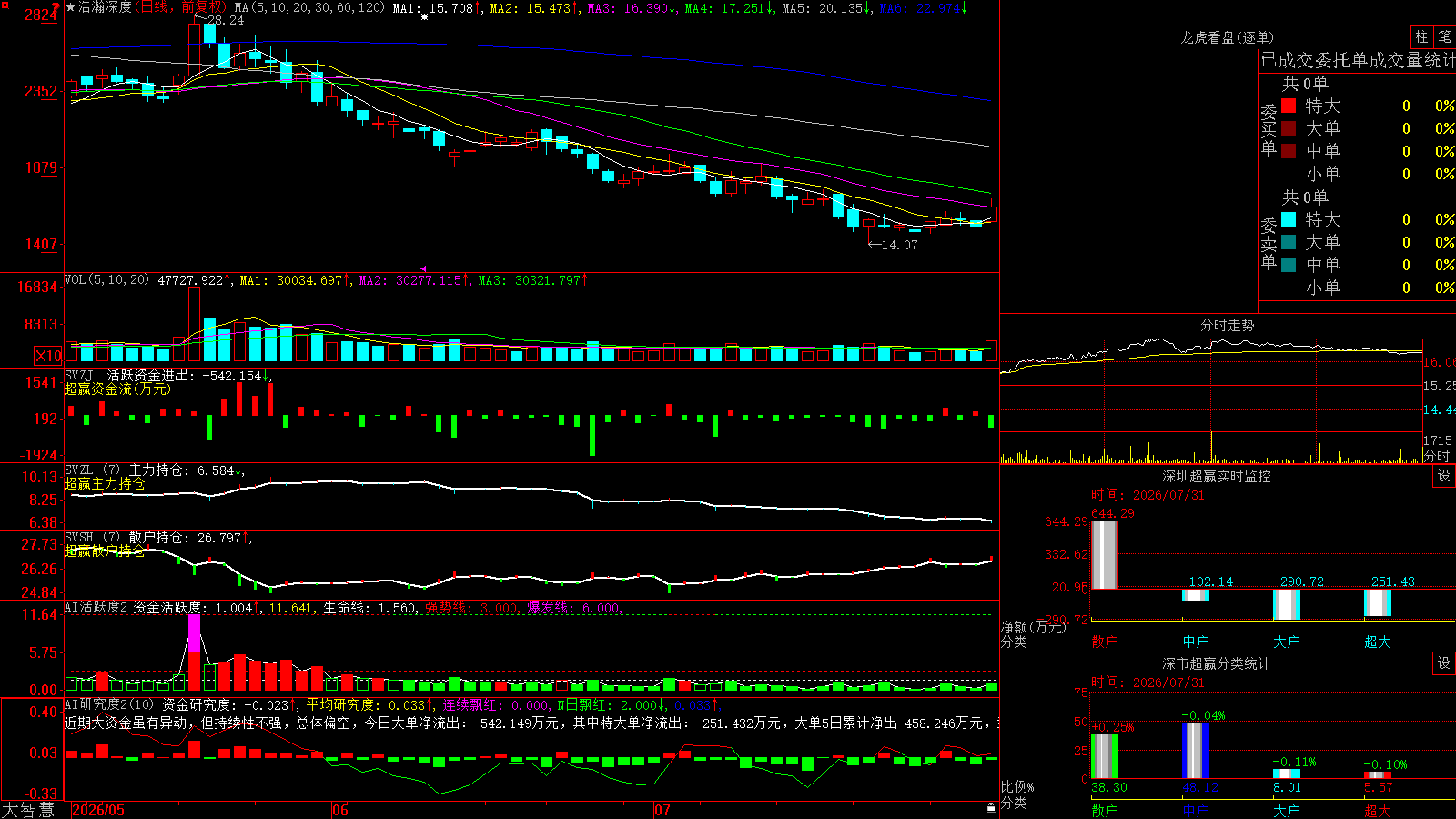Click the white star marker below the MA1 value

(424, 17)
